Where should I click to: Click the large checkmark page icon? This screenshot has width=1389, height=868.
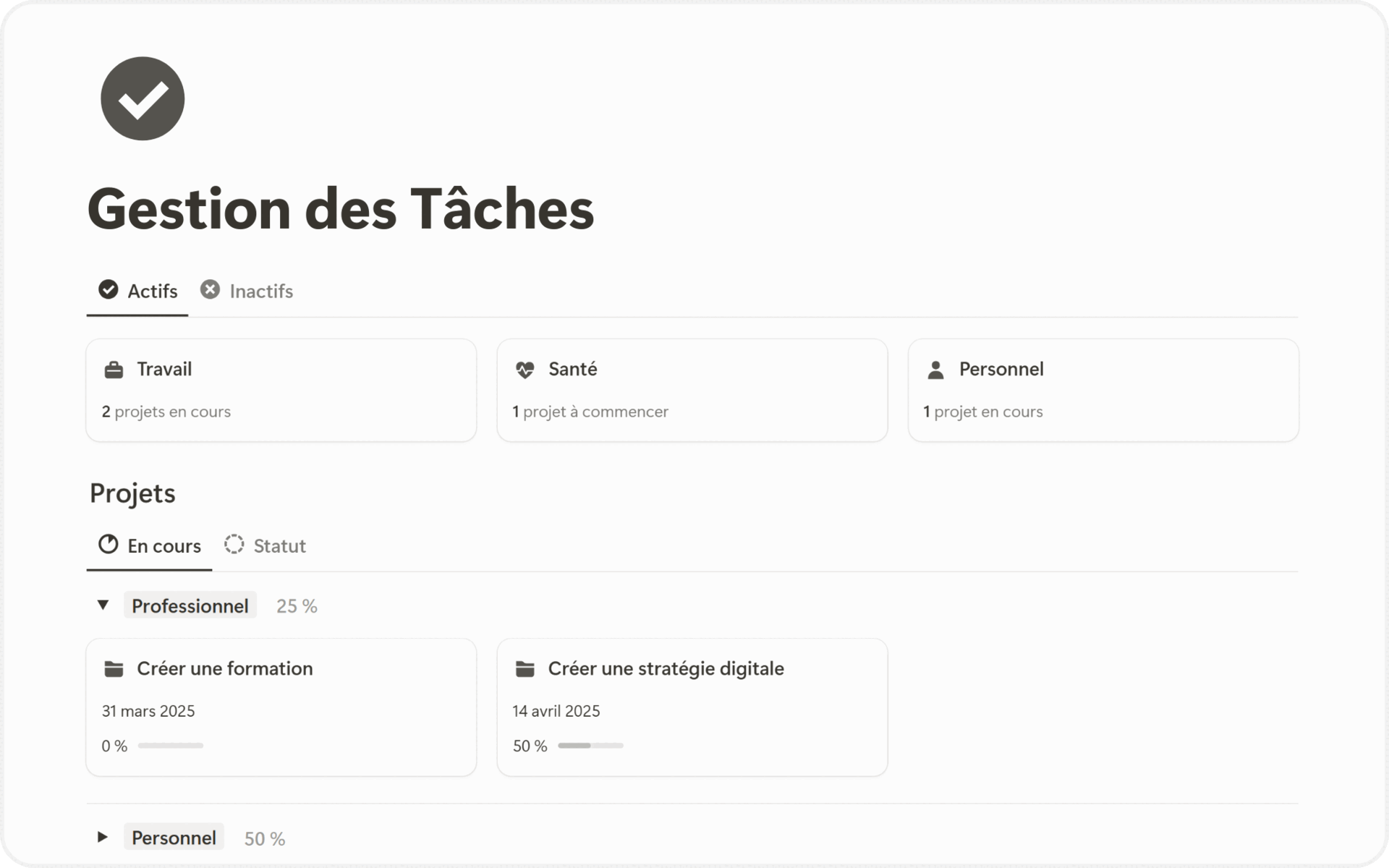(143, 98)
